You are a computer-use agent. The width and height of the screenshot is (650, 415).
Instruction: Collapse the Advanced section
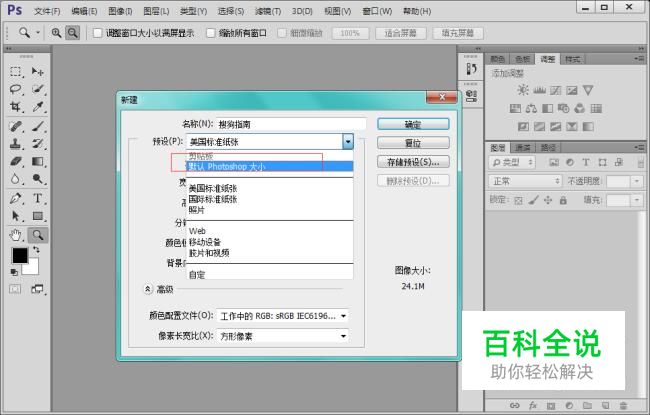(148, 289)
